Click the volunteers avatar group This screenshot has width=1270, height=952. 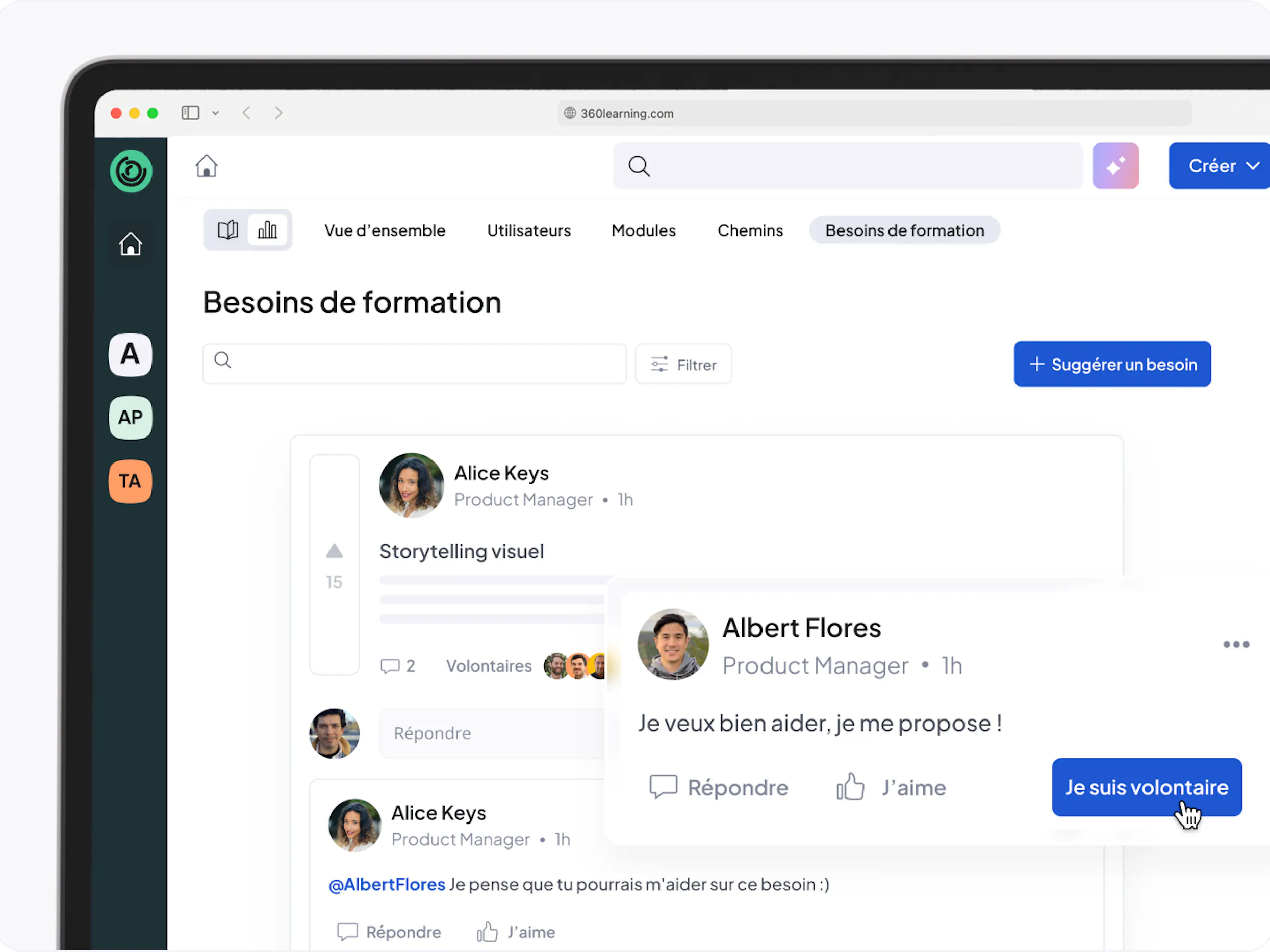574,665
